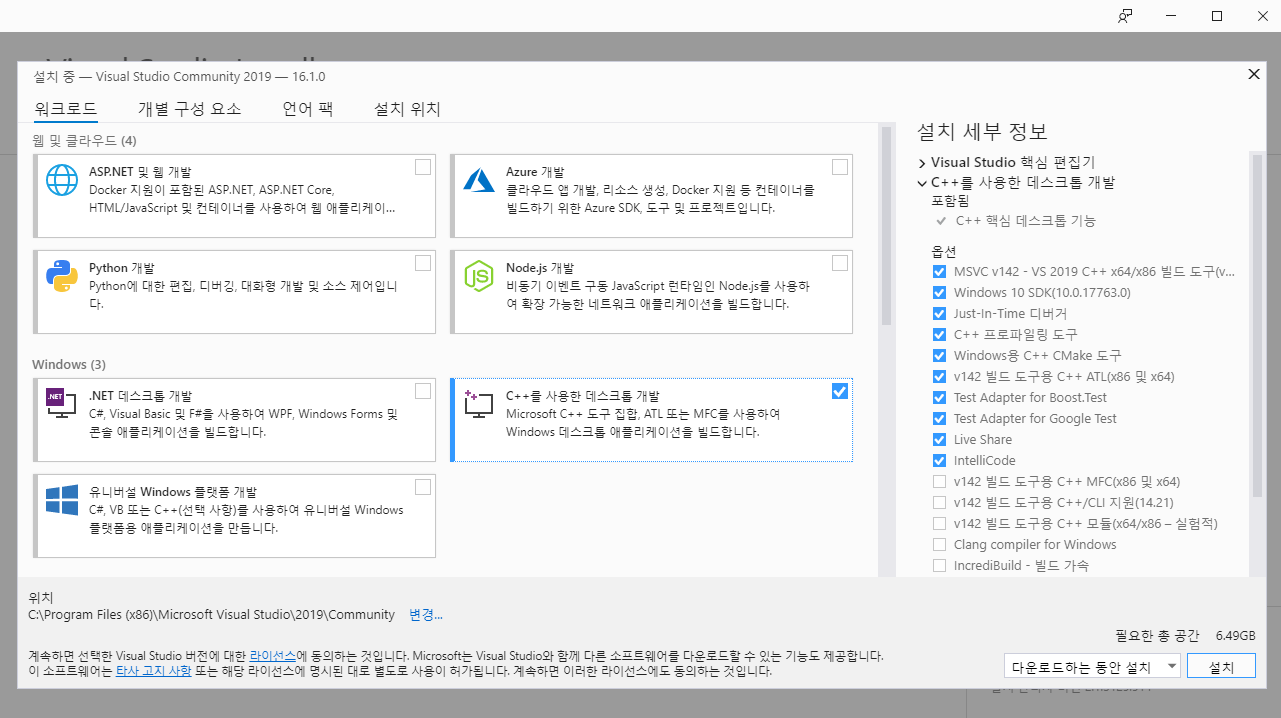Screen dimensions: 1281x718
Task: Check the Universal Windows Platform workload box
Action: tap(423, 487)
